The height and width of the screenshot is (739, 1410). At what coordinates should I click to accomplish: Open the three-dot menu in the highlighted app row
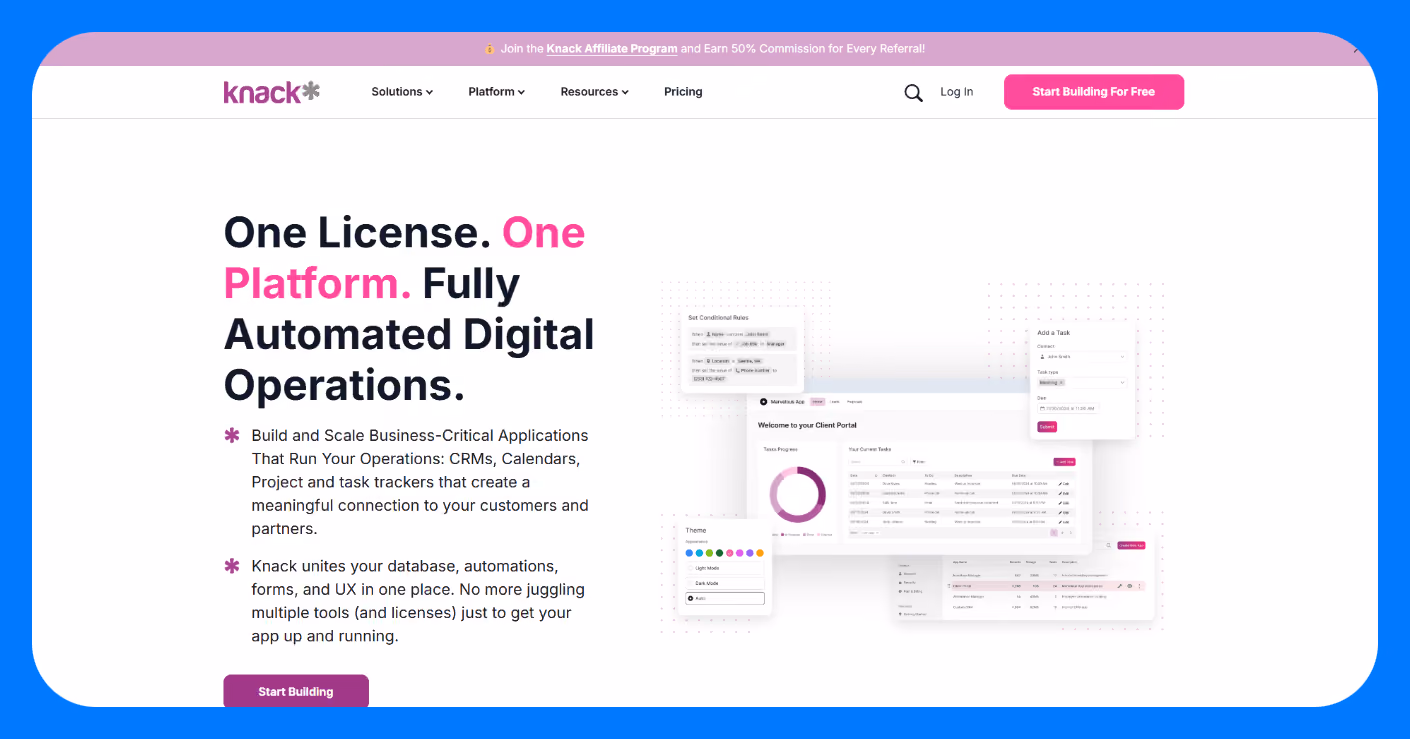tap(1139, 586)
